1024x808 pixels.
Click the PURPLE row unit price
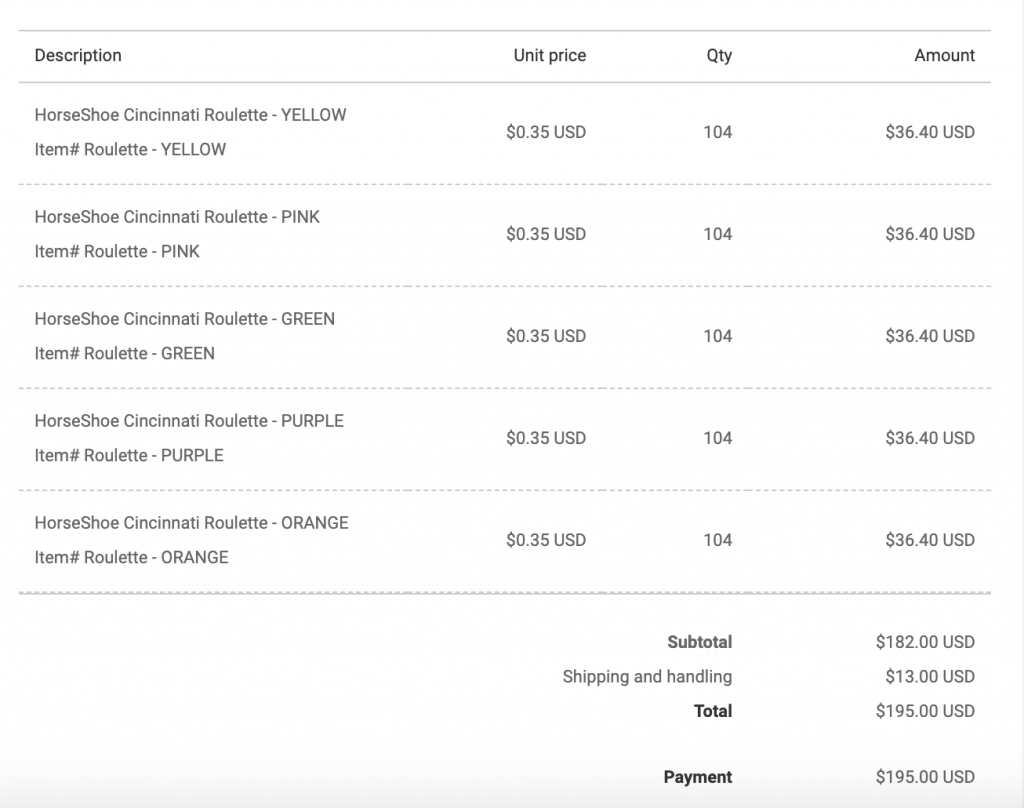(546, 438)
